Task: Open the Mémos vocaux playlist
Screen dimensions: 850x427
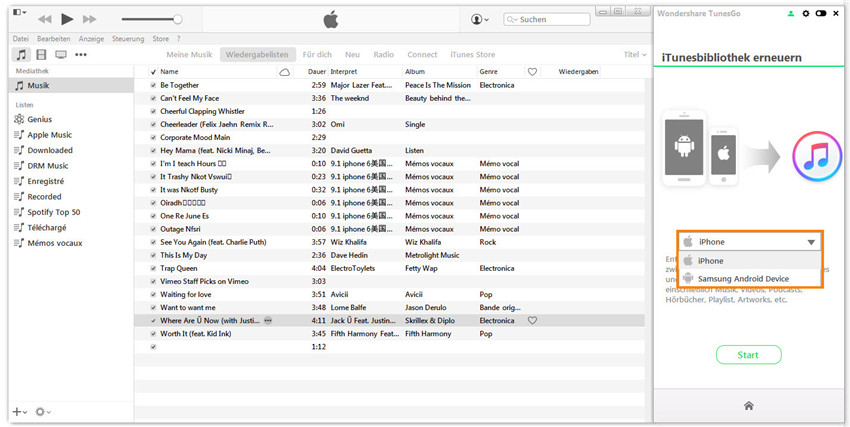Action: point(55,243)
